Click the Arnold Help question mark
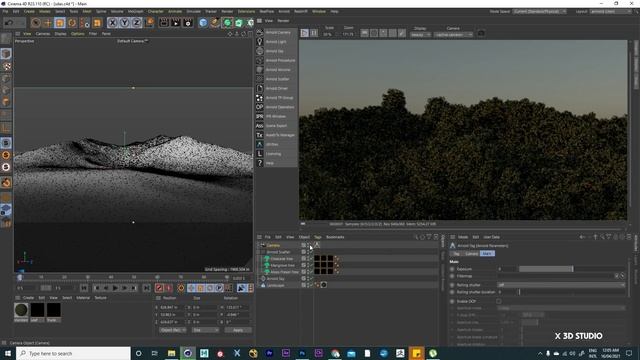Screen dimensions: 640x360 [260, 163]
